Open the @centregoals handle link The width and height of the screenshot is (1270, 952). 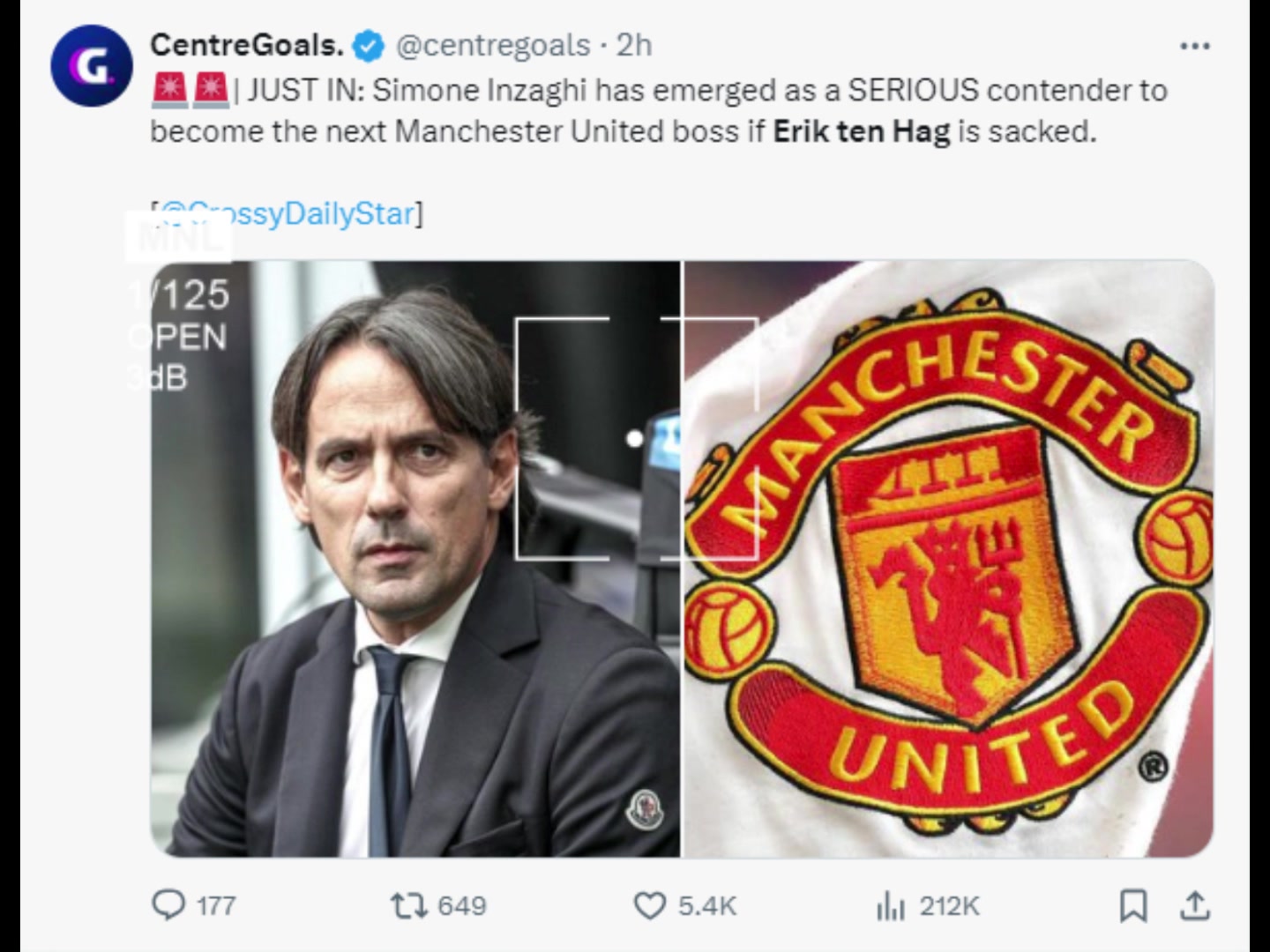(493, 45)
